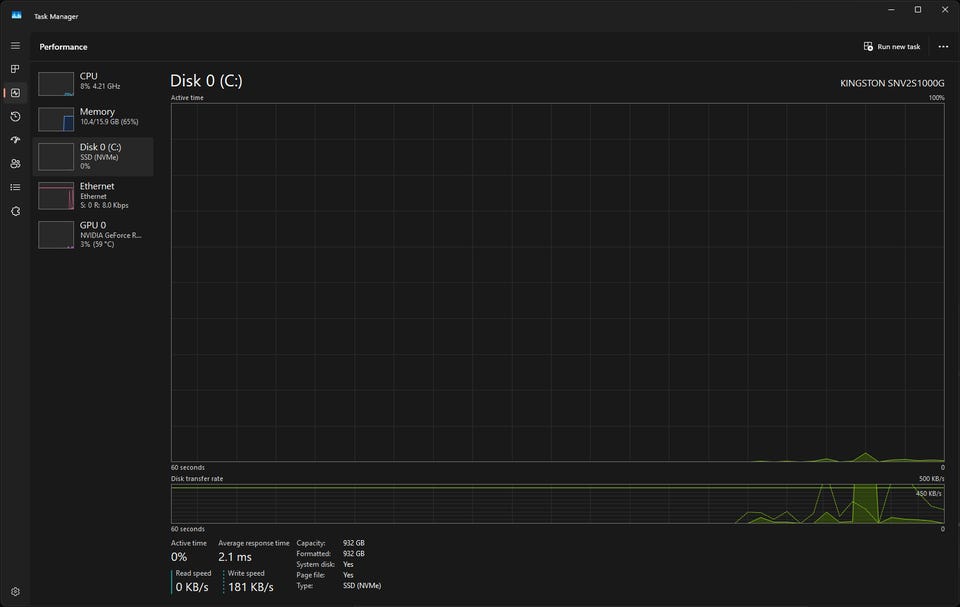960x607 pixels.
Task: Open the hamburger navigation menu
Action: (x=15, y=46)
